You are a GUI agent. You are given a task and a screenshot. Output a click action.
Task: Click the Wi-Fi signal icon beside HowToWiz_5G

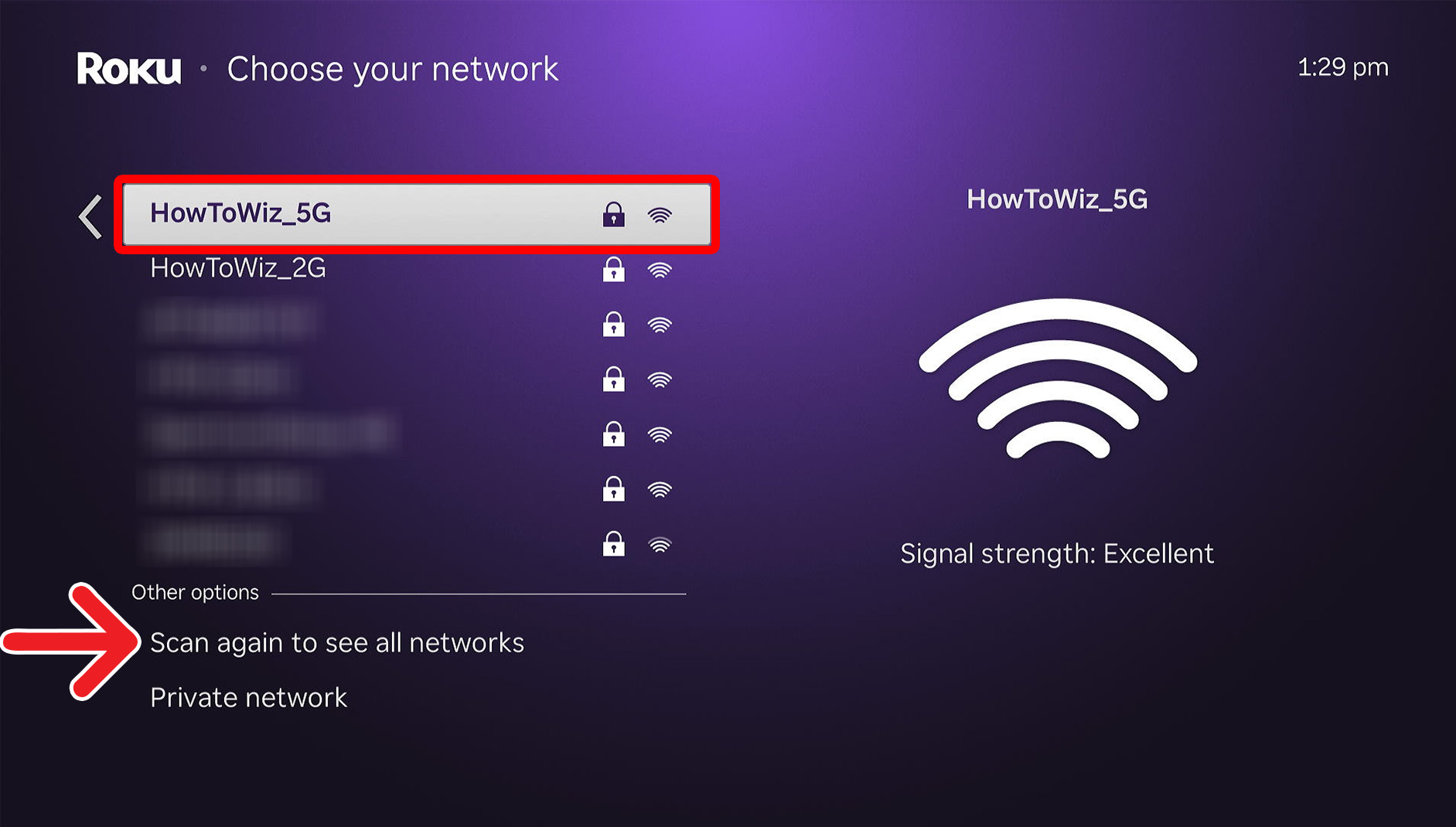[660, 215]
